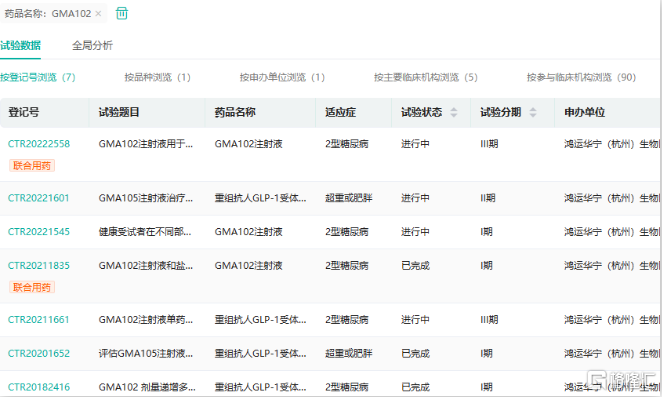Click drug name in CTR20221601 row
The width and height of the screenshot is (662, 397).
click(x=260, y=198)
